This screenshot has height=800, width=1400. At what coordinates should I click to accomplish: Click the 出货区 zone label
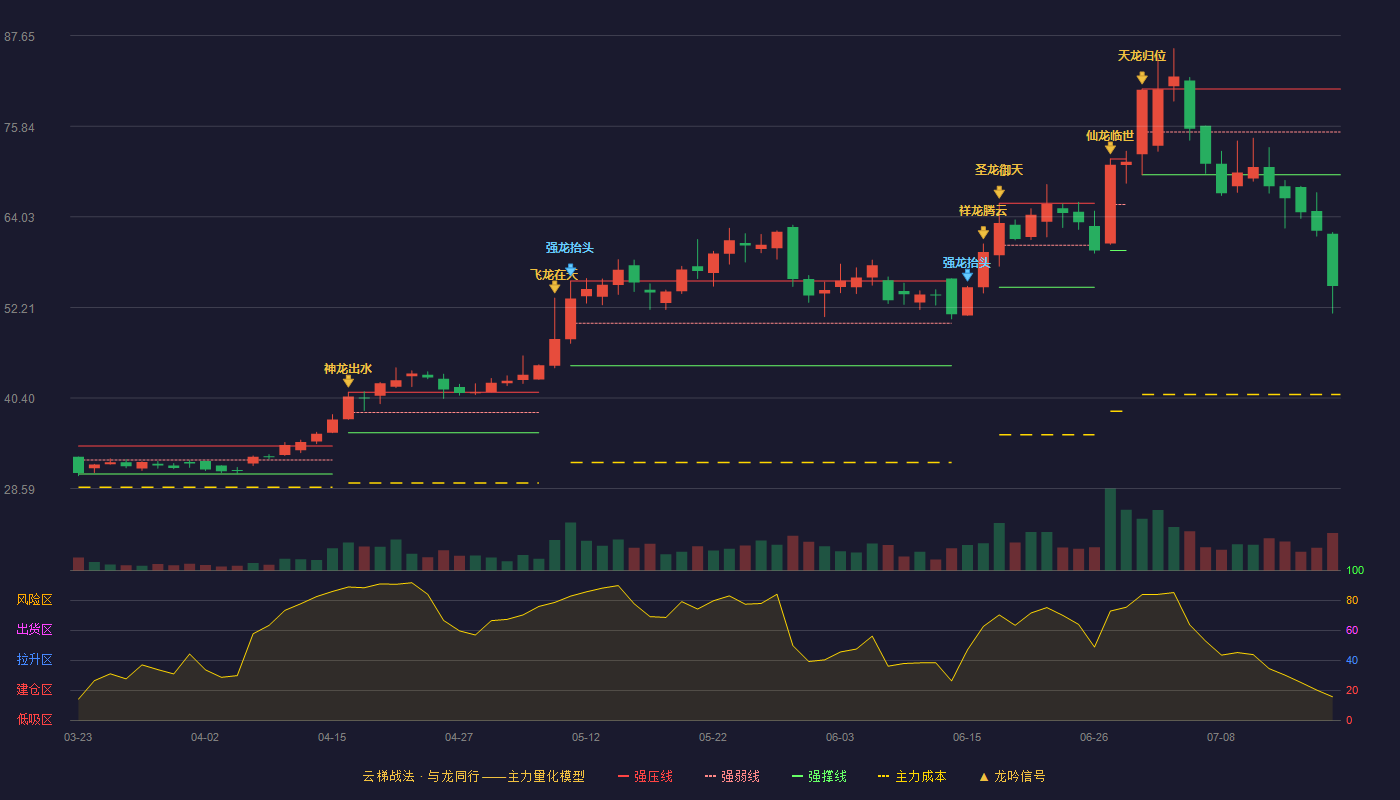34,630
